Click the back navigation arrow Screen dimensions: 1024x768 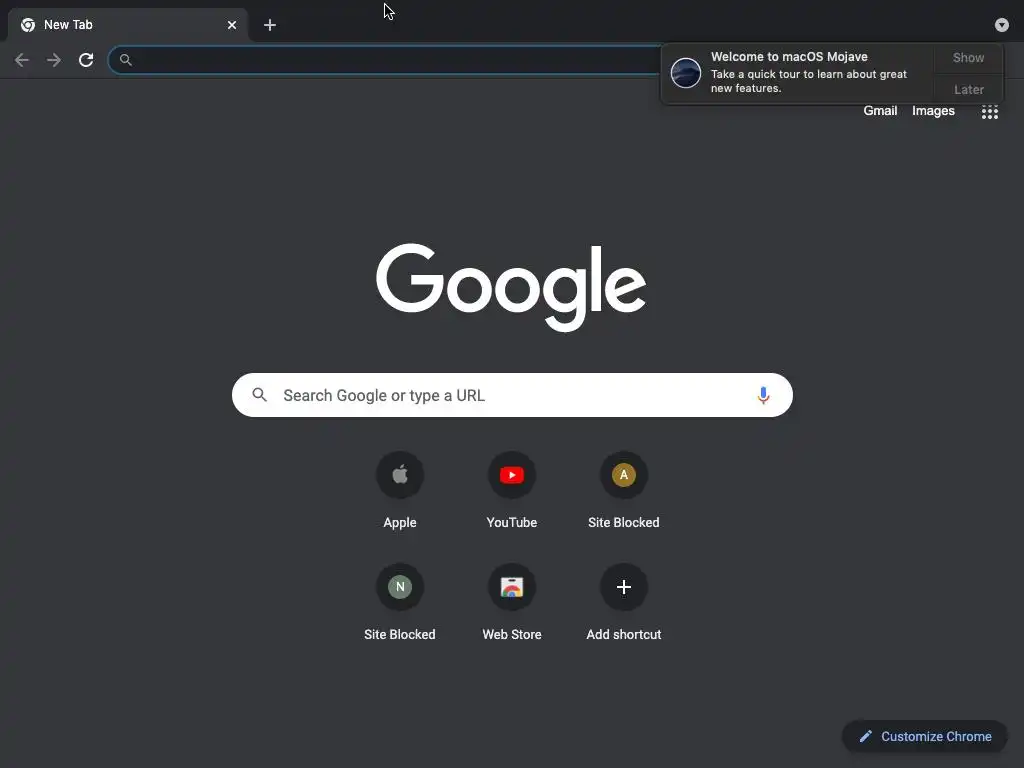point(22,60)
